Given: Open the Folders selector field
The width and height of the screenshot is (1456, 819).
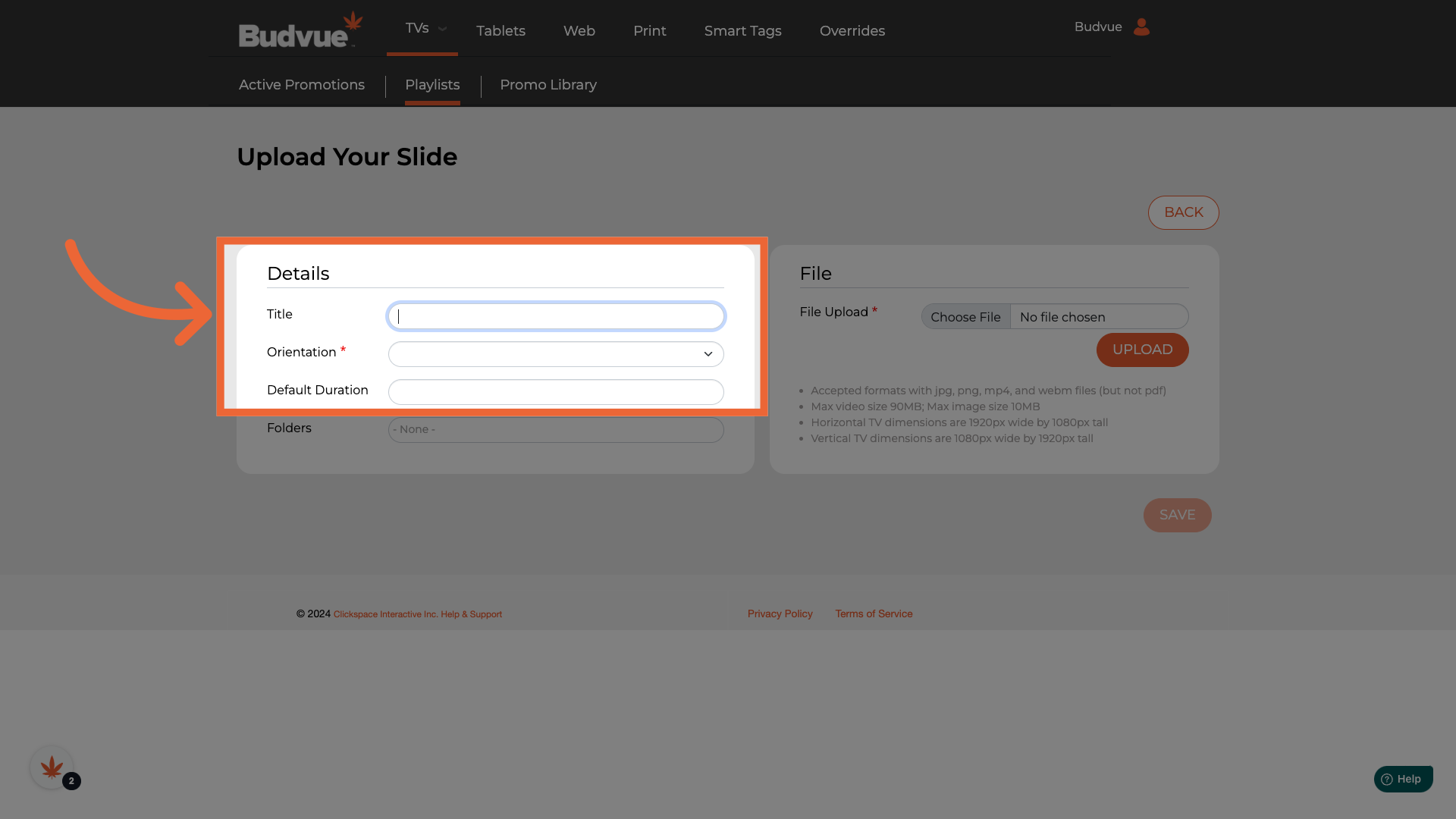Looking at the screenshot, I should click(555, 430).
